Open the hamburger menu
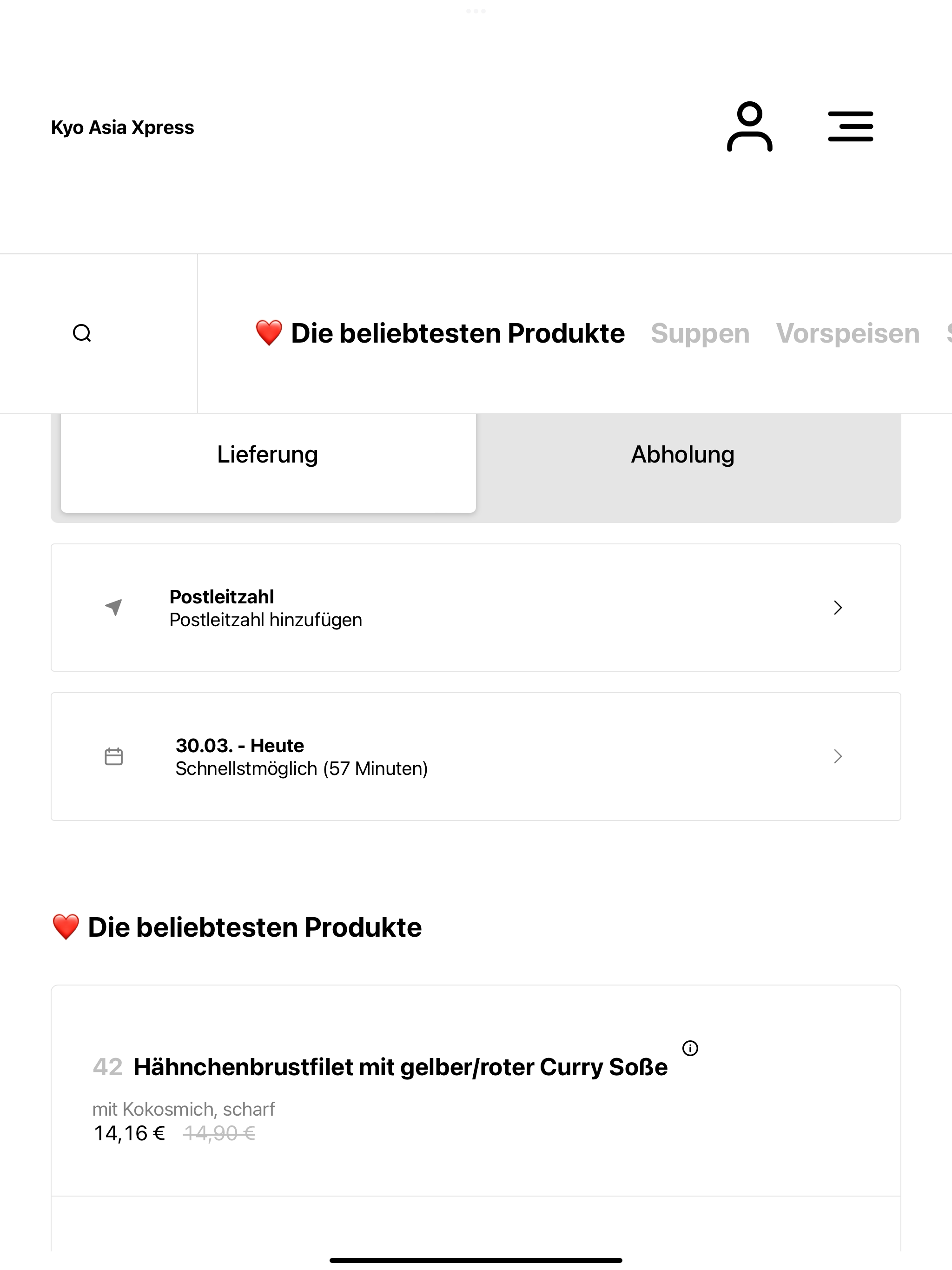 coord(850,126)
